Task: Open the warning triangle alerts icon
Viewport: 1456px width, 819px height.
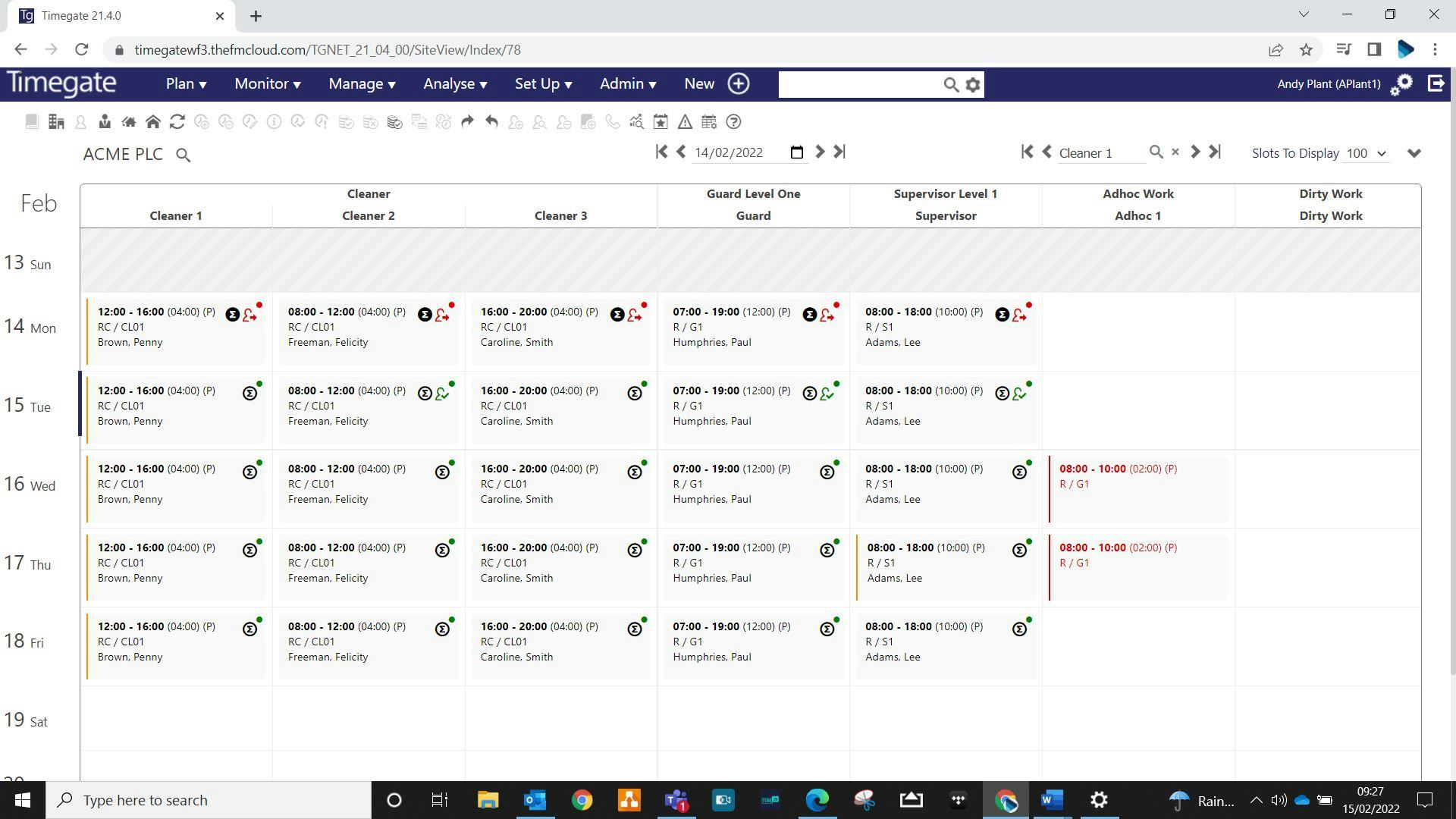Action: pyautogui.click(x=685, y=121)
